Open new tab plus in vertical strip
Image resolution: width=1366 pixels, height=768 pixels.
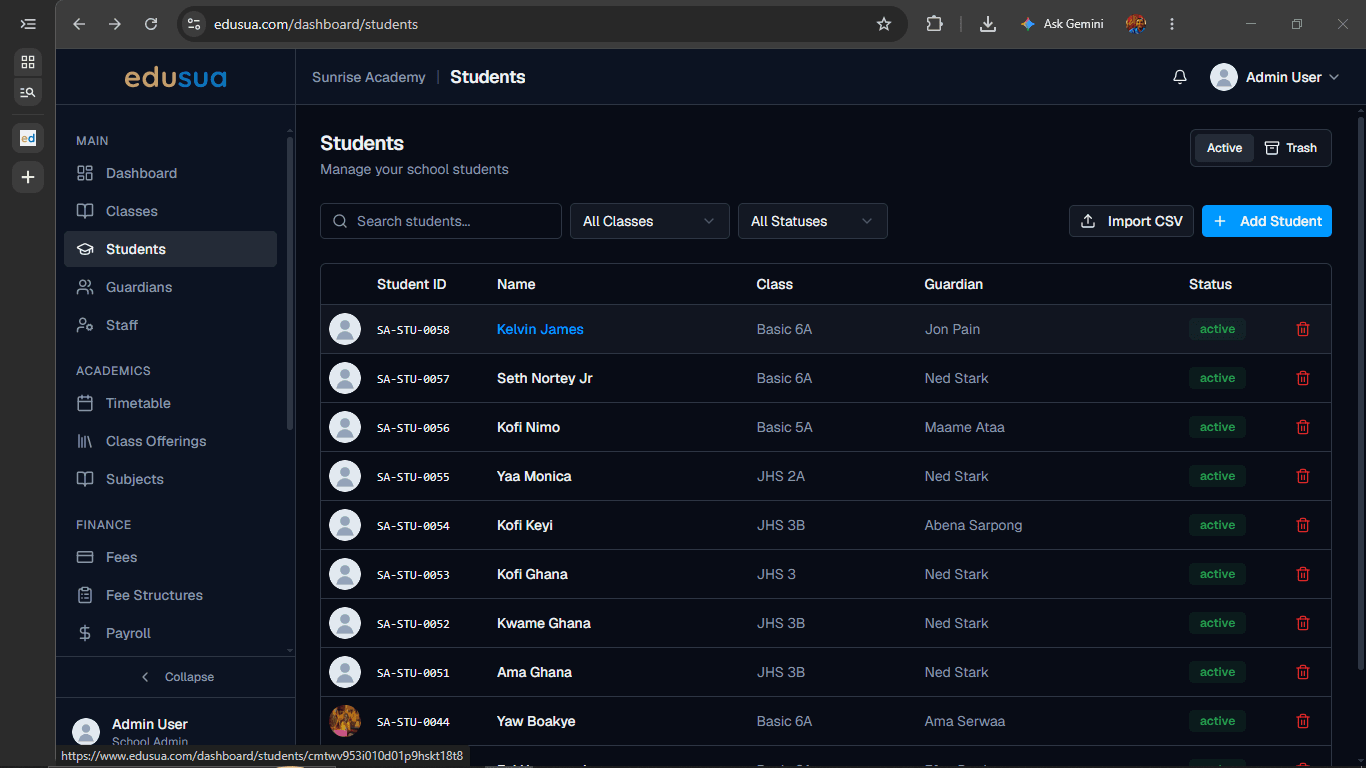[28, 177]
